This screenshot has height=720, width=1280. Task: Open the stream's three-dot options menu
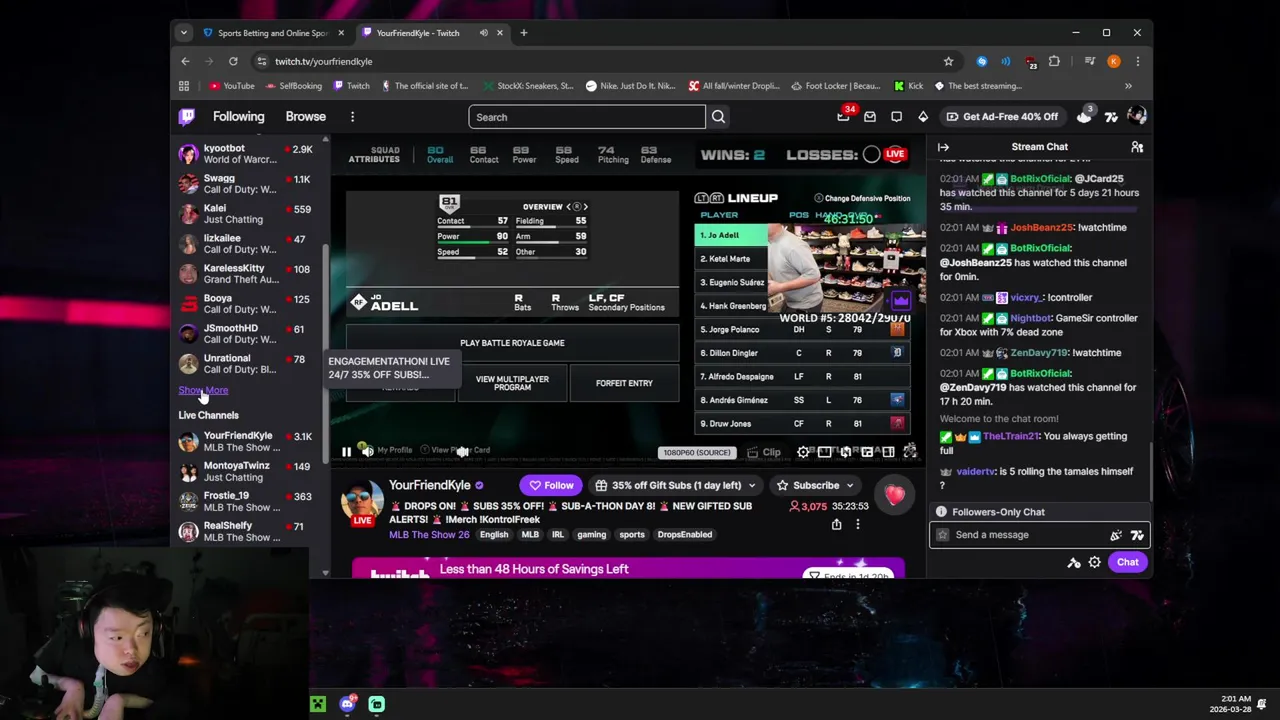point(857,524)
